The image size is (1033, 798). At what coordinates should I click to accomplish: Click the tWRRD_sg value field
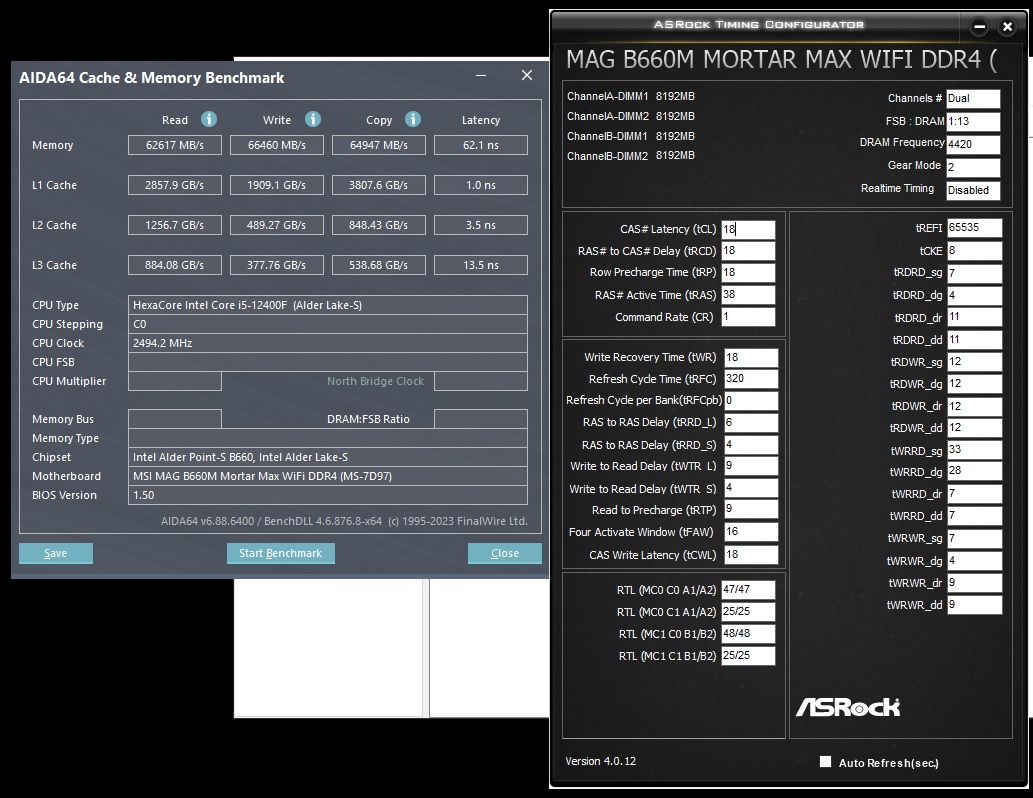point(975,450)
